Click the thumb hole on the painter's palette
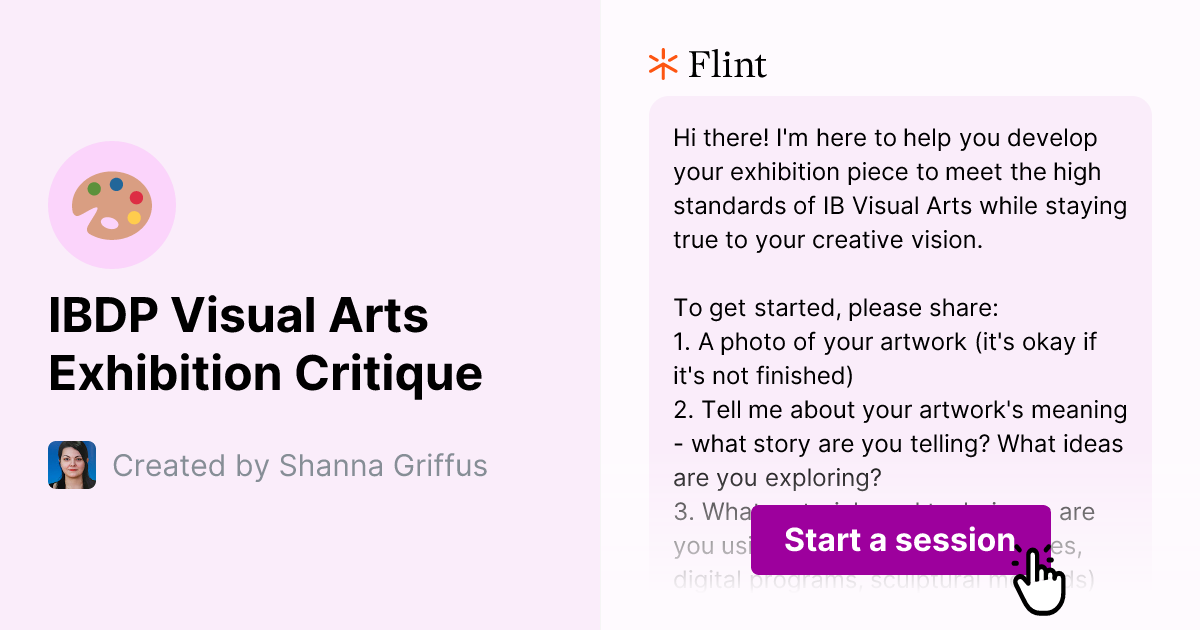The height and width of the screenshot is (630, 1200). coord(109,222)
